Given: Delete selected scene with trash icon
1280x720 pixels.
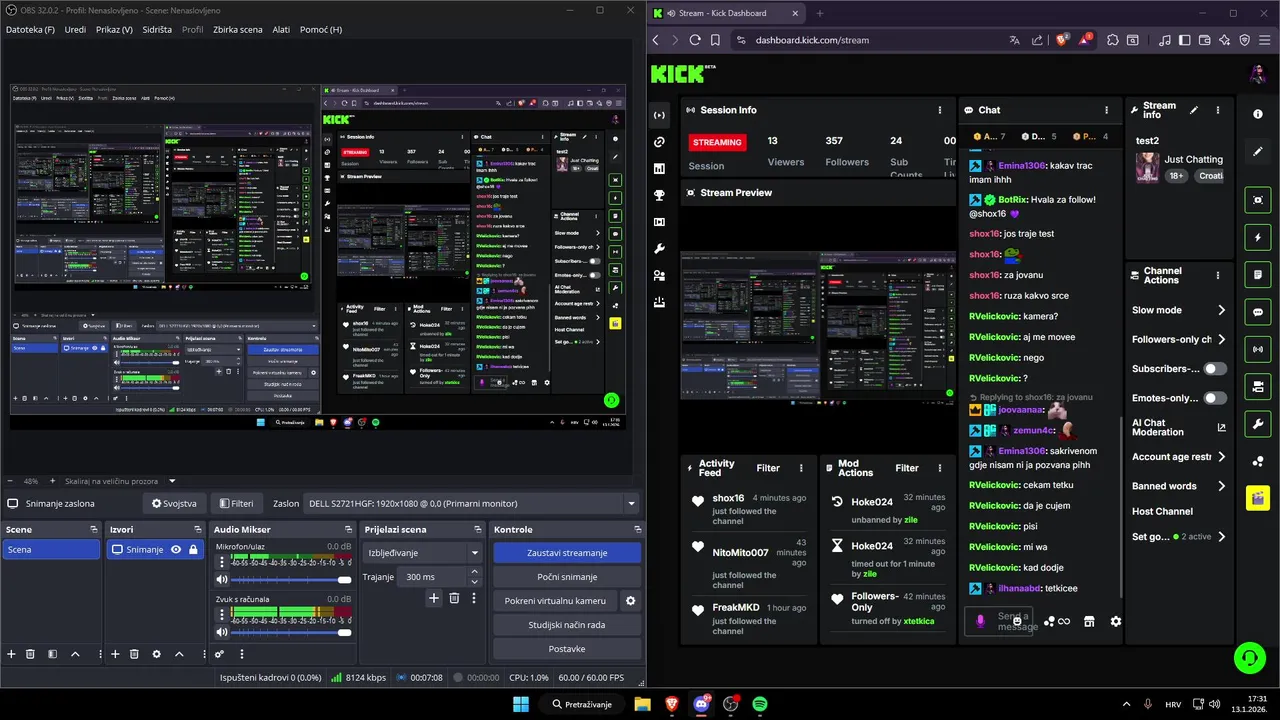Looking at the screenshot, I should [x=30, y=654].
